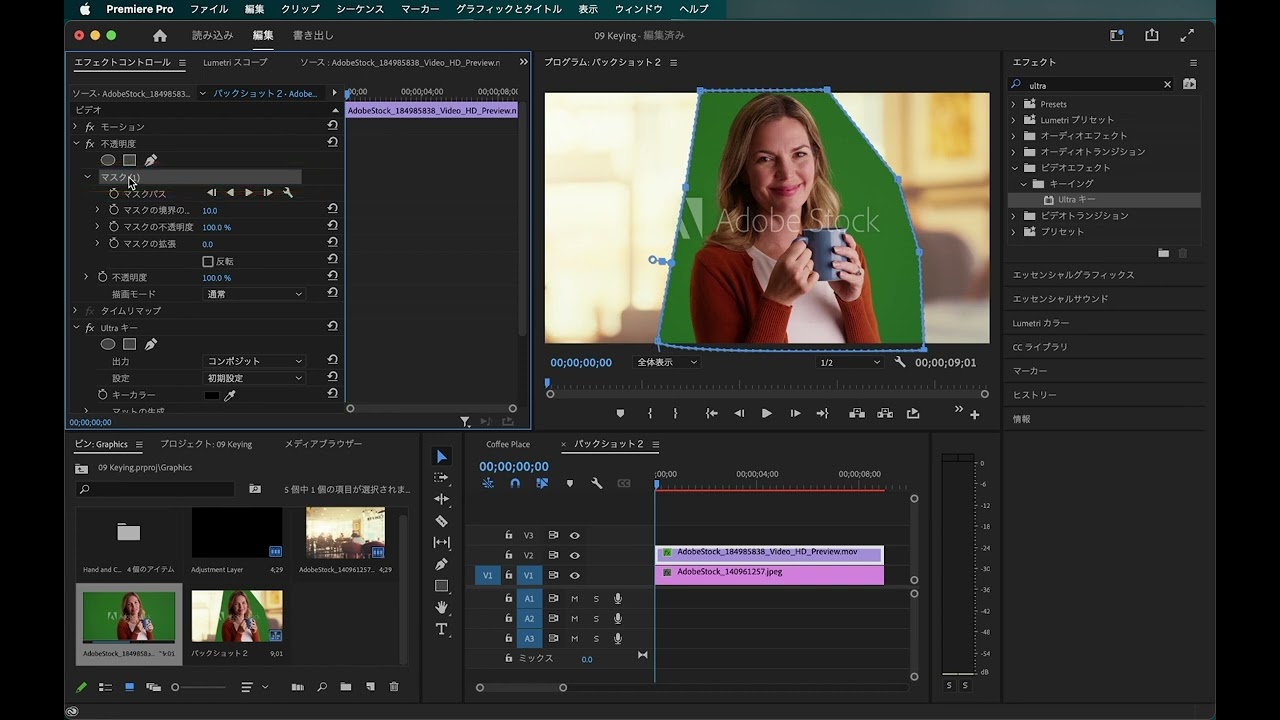
Task: Open the Export workspace
Action: click(x=313, y=35)
